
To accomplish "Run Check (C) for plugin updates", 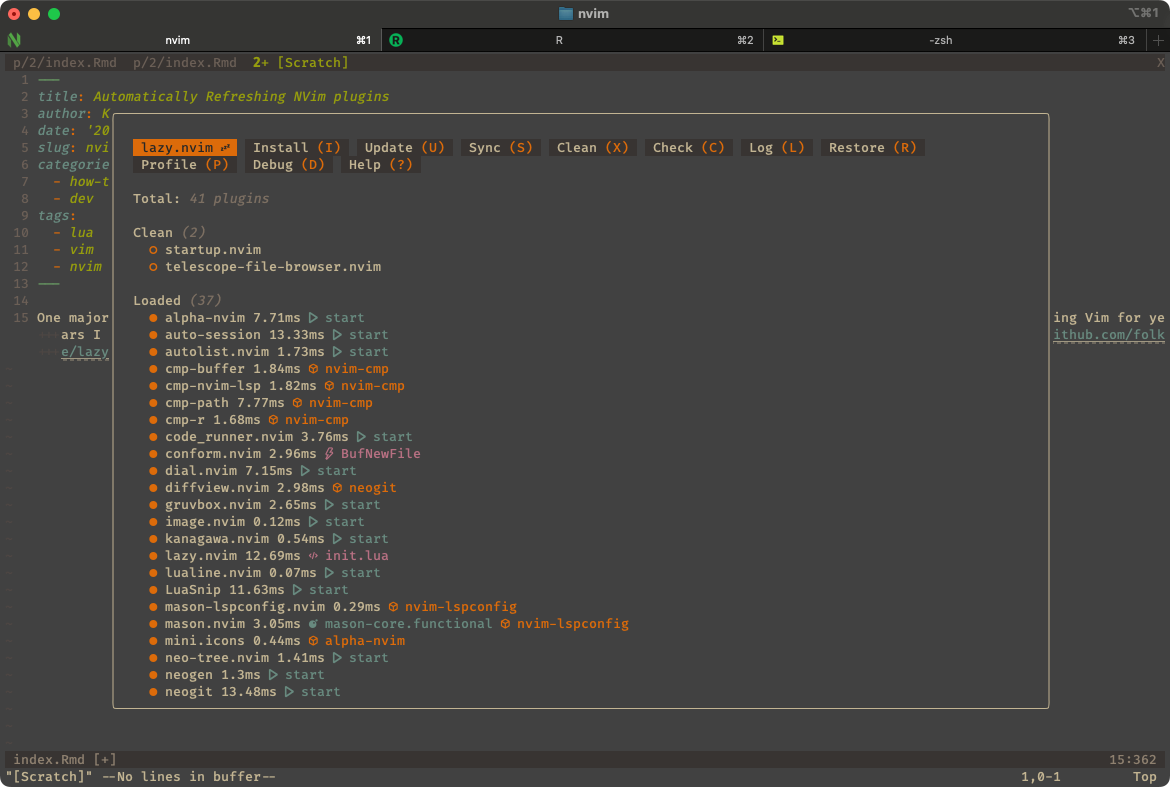I will pyautogui.click(x=689, y=148).
